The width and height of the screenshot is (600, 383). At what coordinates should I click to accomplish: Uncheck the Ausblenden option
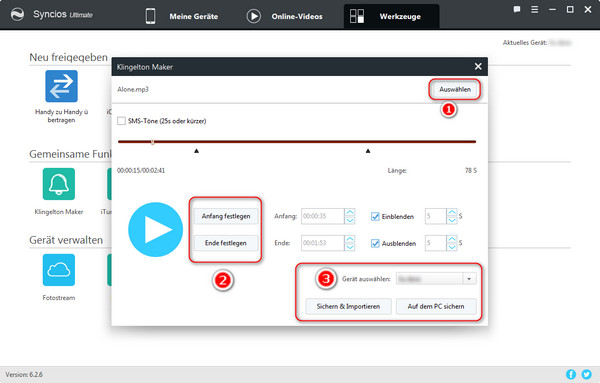tap(375, 243)
